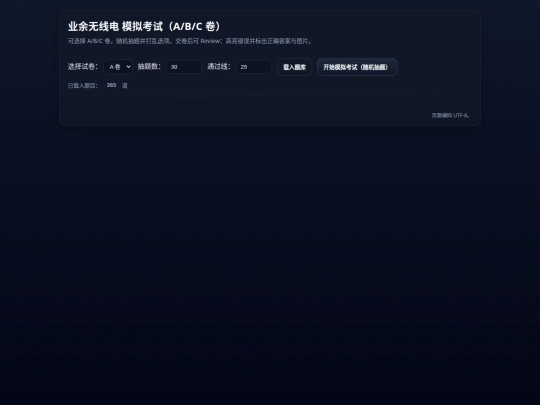Click the 抽题数 input field
Image resolution: width=540 pixels, height=405 pixels.
(184, 67)
